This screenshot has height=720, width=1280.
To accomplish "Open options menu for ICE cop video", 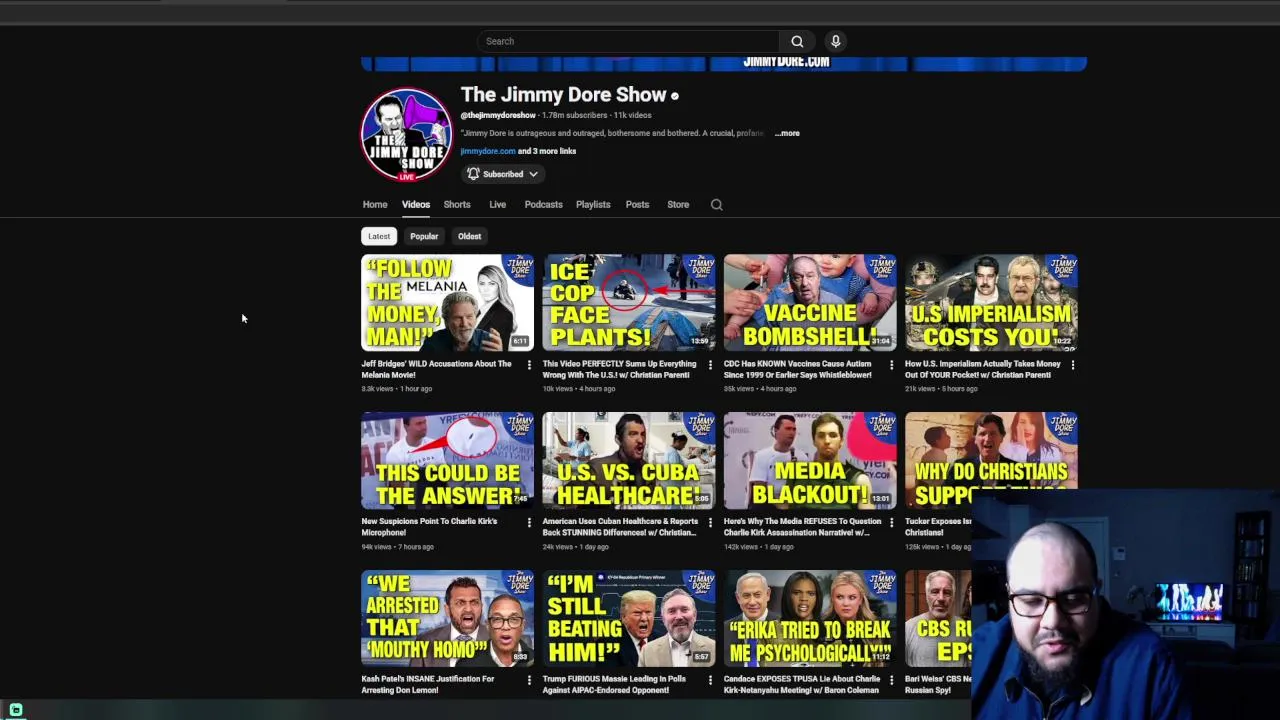I will [x=710, y=365].
